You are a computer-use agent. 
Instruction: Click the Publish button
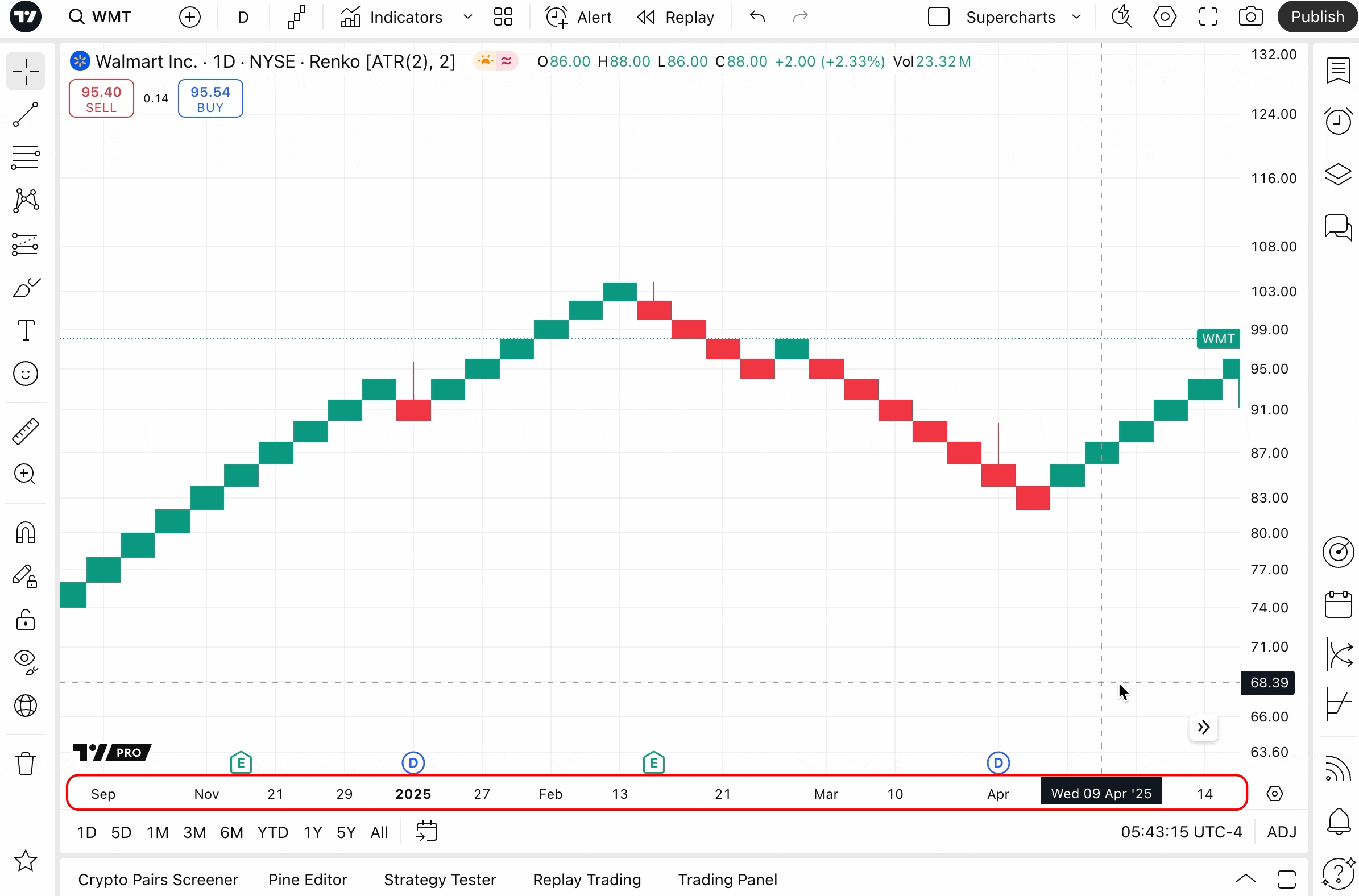(1317, 17)
